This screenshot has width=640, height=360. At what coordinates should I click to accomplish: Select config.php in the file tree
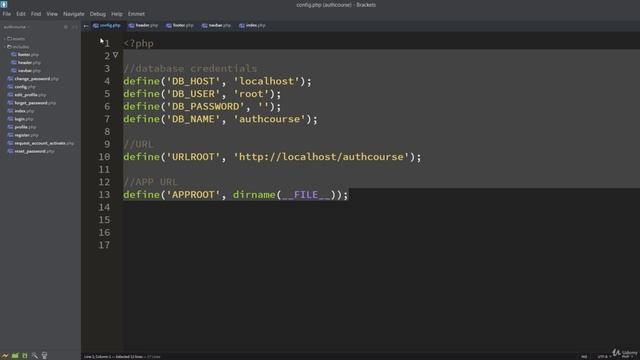point(22,87)
